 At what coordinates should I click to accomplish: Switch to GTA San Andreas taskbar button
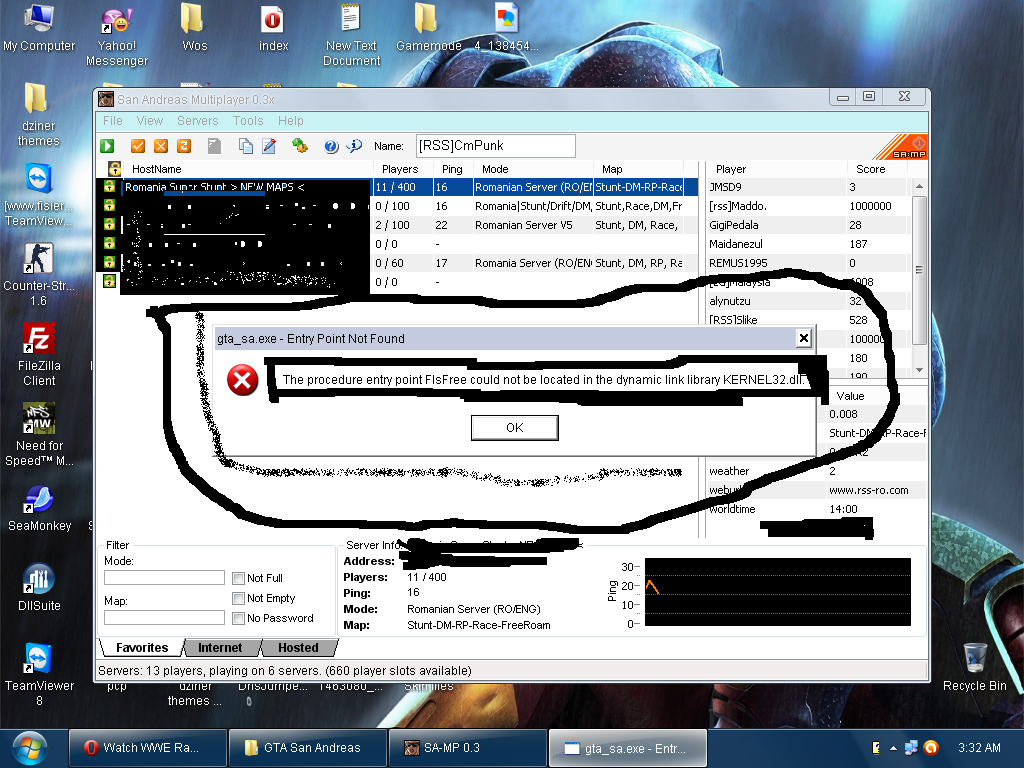tap(308, 748)
